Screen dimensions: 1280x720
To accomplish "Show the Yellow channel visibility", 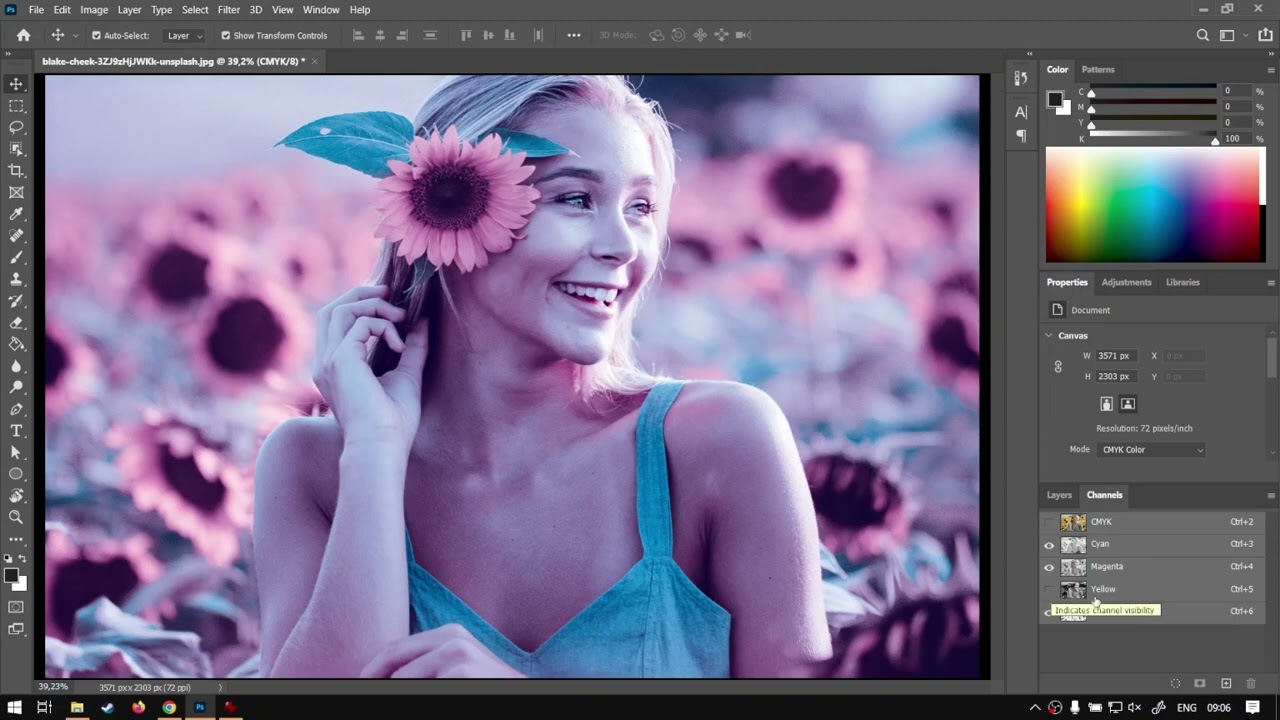I will point(1049,590).
